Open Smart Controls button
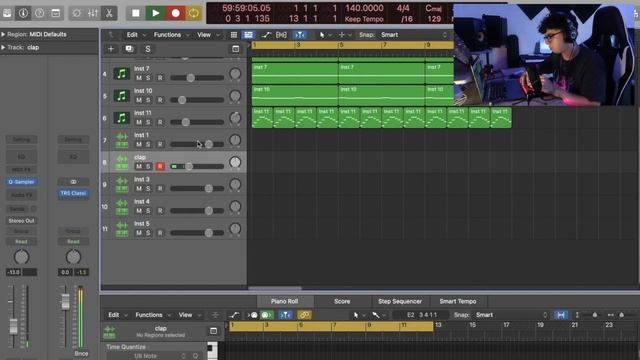This screenshot has height=360, width=640. (x=76, y=13)
